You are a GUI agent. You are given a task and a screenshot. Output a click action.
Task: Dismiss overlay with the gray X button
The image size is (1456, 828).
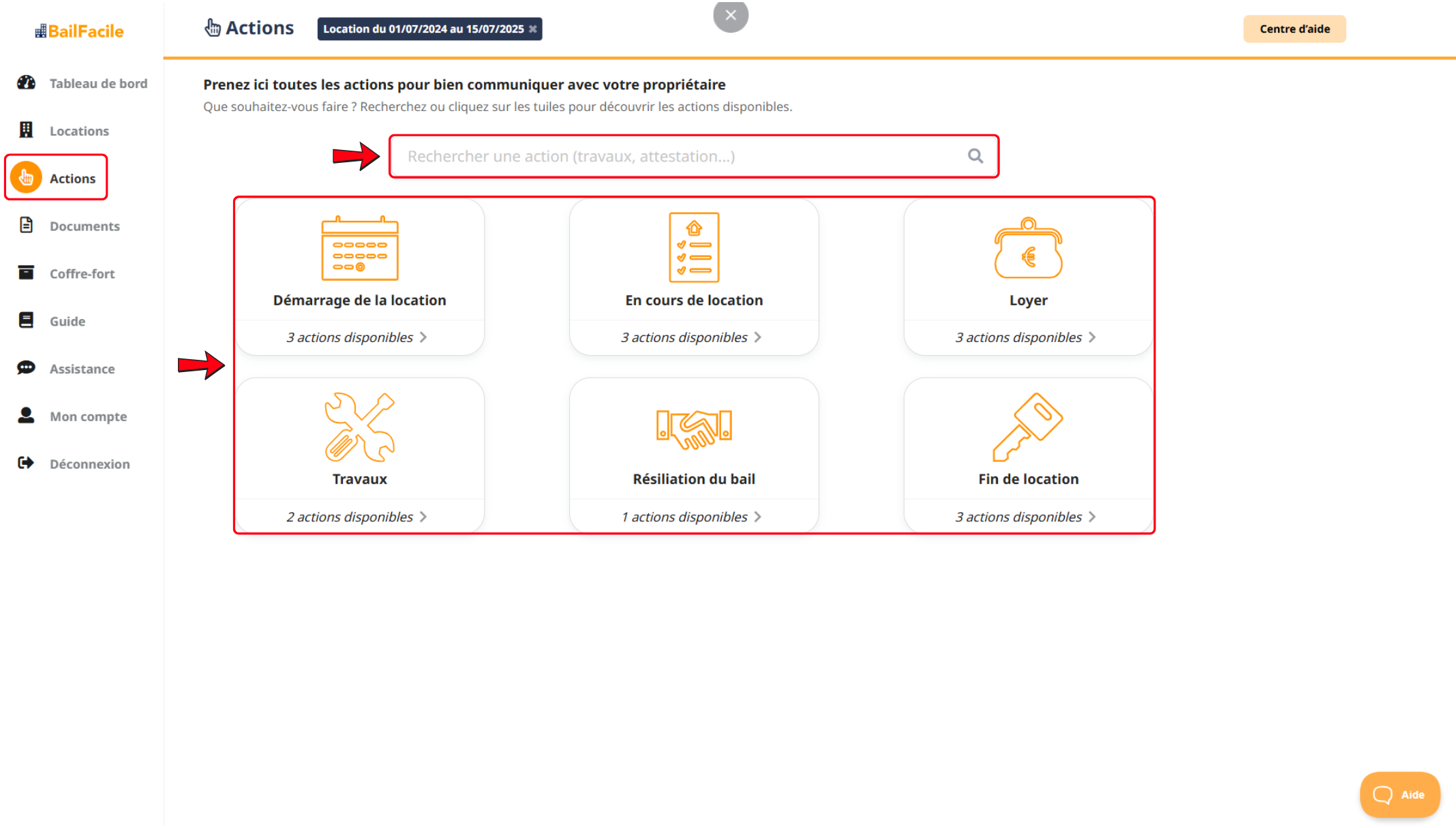tap(731, 15)
